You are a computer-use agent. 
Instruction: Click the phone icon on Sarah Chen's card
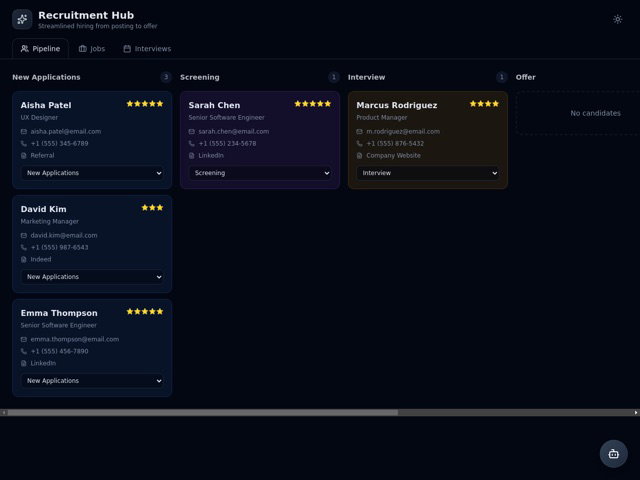(x=191, y=143)
